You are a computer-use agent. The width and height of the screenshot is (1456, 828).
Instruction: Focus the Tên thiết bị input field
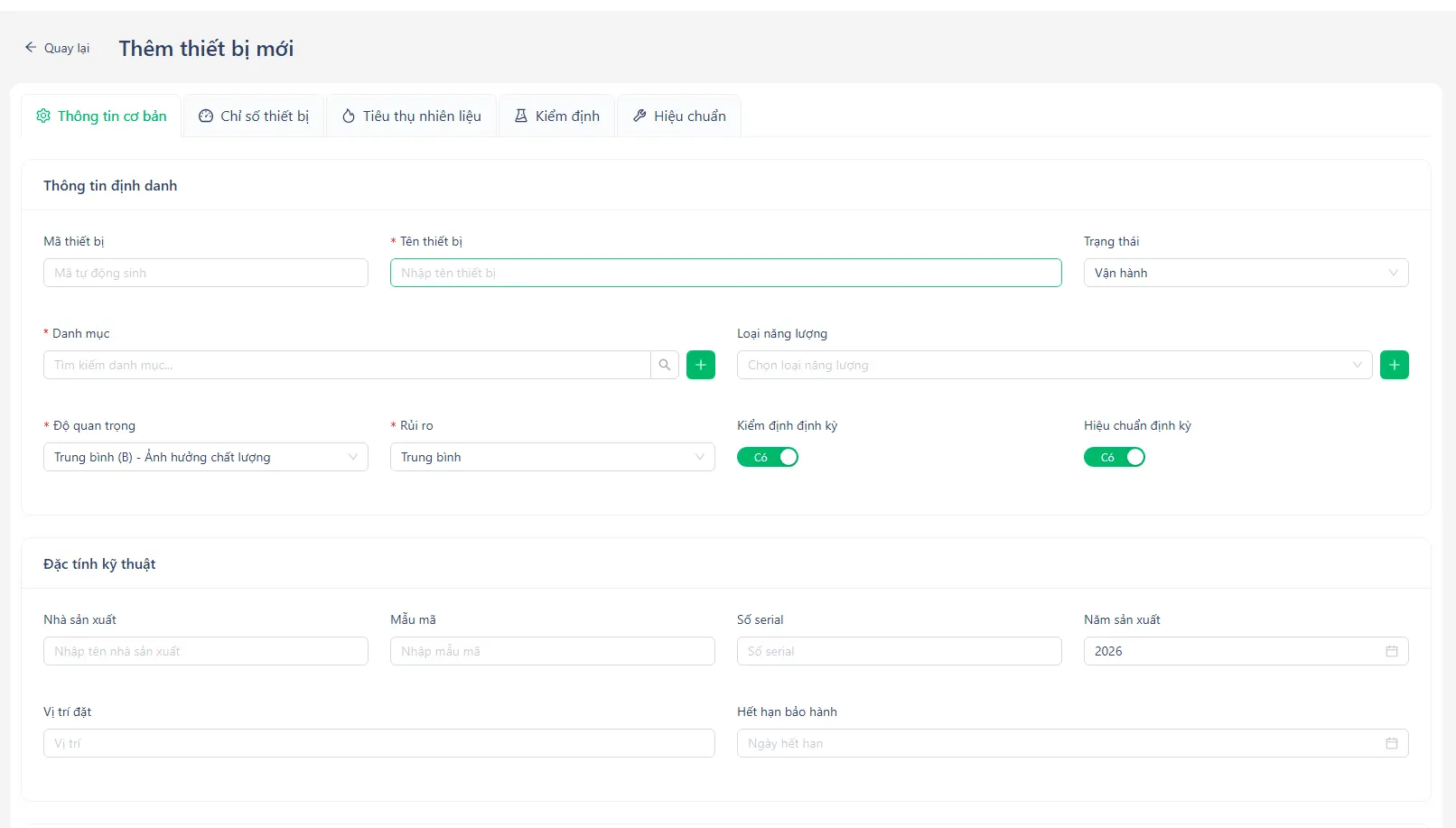click(x=726, y=273)
